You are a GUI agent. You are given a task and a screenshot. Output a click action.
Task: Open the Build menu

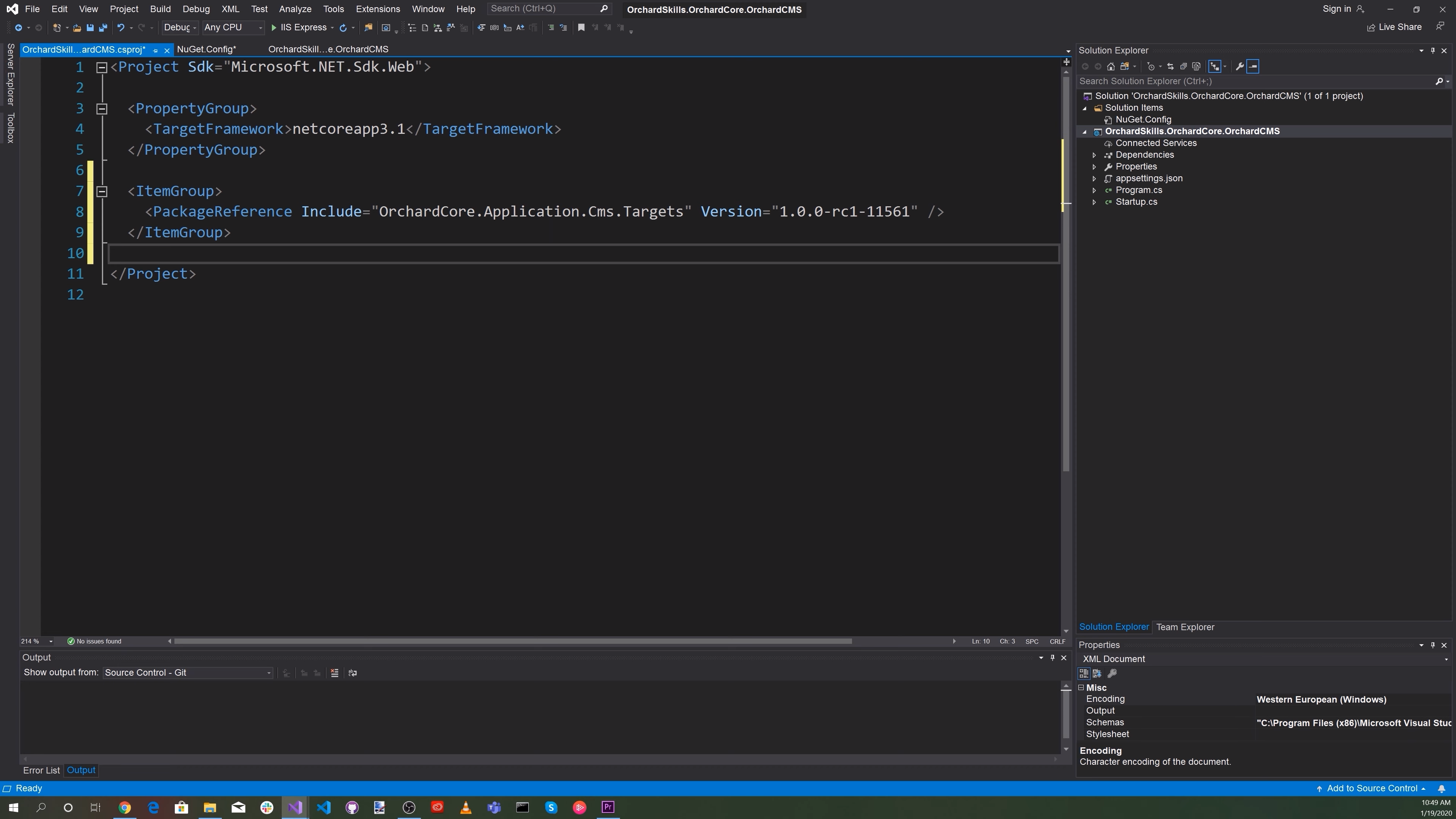160,9
